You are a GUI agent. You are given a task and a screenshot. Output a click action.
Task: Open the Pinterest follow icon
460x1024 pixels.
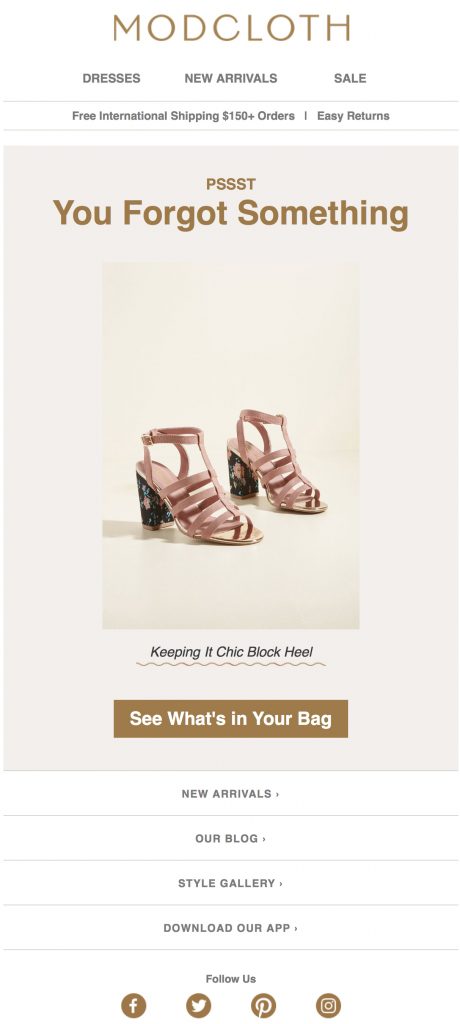click(263, 1005)
